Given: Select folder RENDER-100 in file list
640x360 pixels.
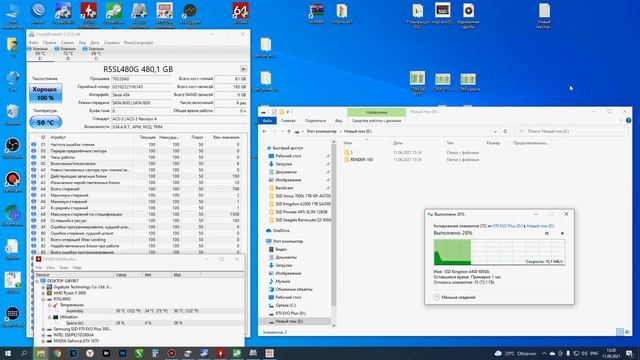Looking at the screenshot, I should tap(361, 160).
